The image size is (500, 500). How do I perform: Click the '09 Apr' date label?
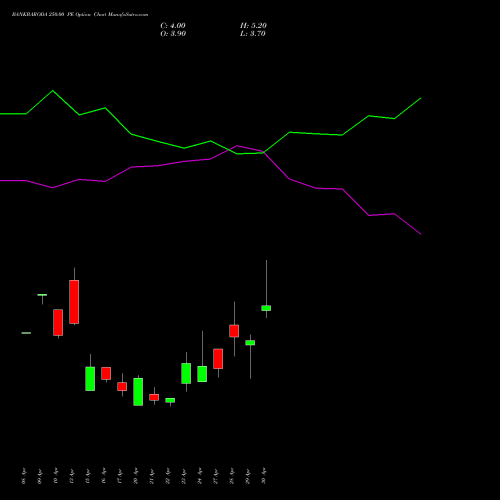[x=39, y=476]
